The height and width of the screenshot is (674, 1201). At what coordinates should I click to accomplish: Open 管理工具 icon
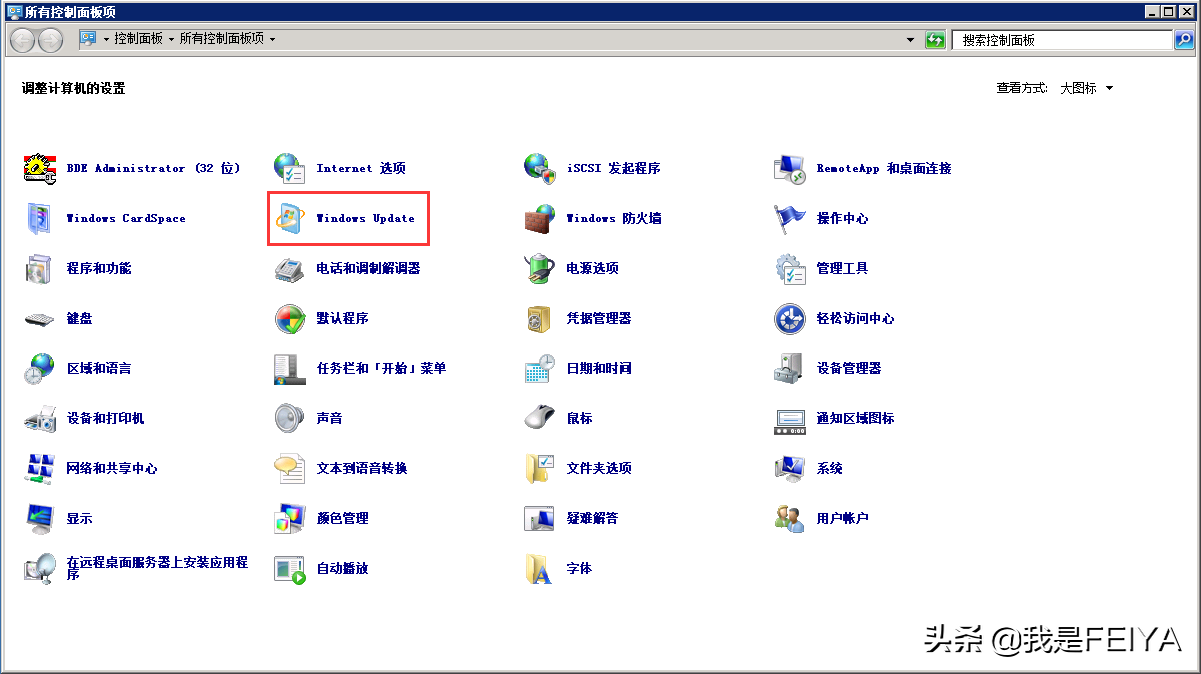790,268
